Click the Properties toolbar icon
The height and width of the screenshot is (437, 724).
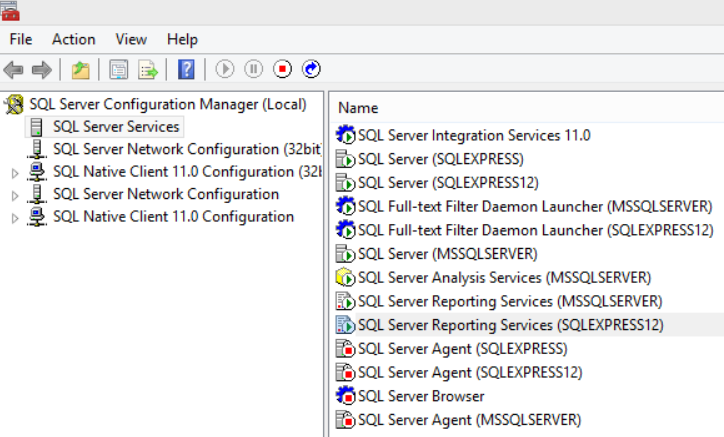(119, 70)
